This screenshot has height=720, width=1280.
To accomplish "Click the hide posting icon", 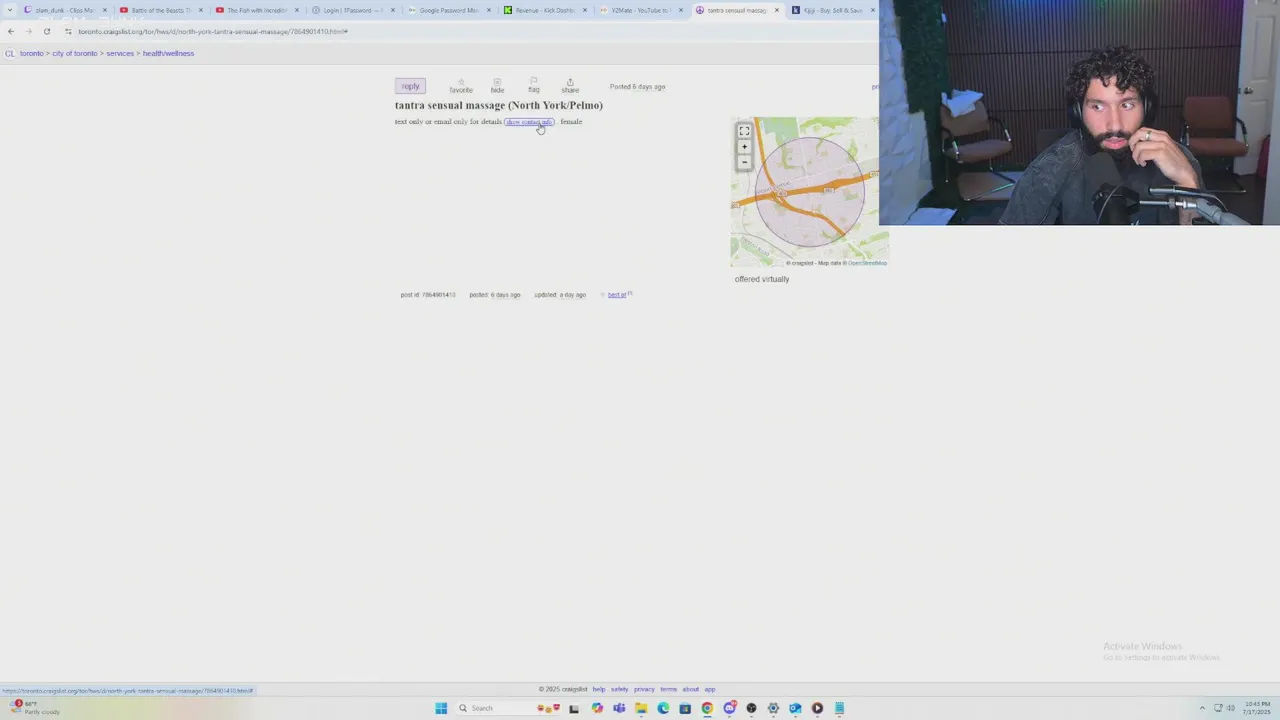I will pos(497,81).
